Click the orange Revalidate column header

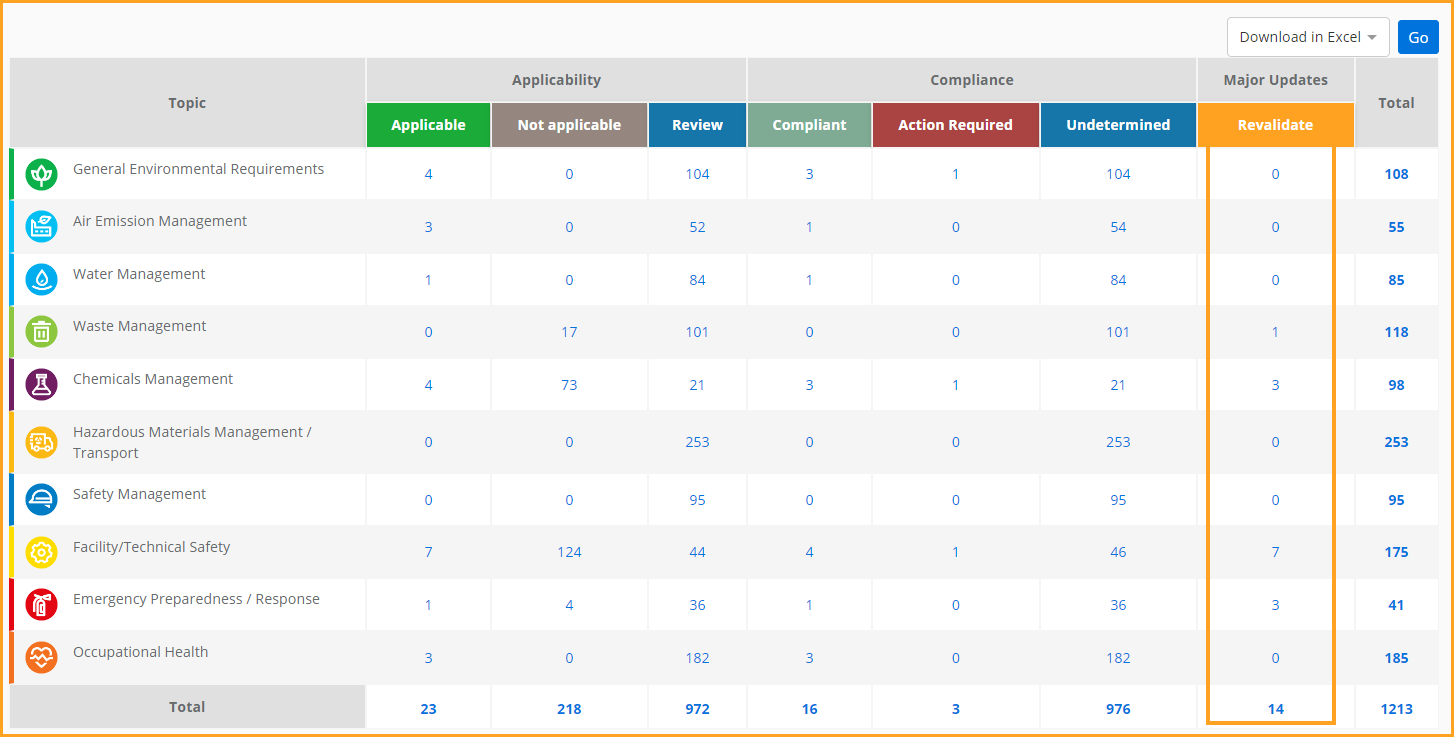(1275, 125)
